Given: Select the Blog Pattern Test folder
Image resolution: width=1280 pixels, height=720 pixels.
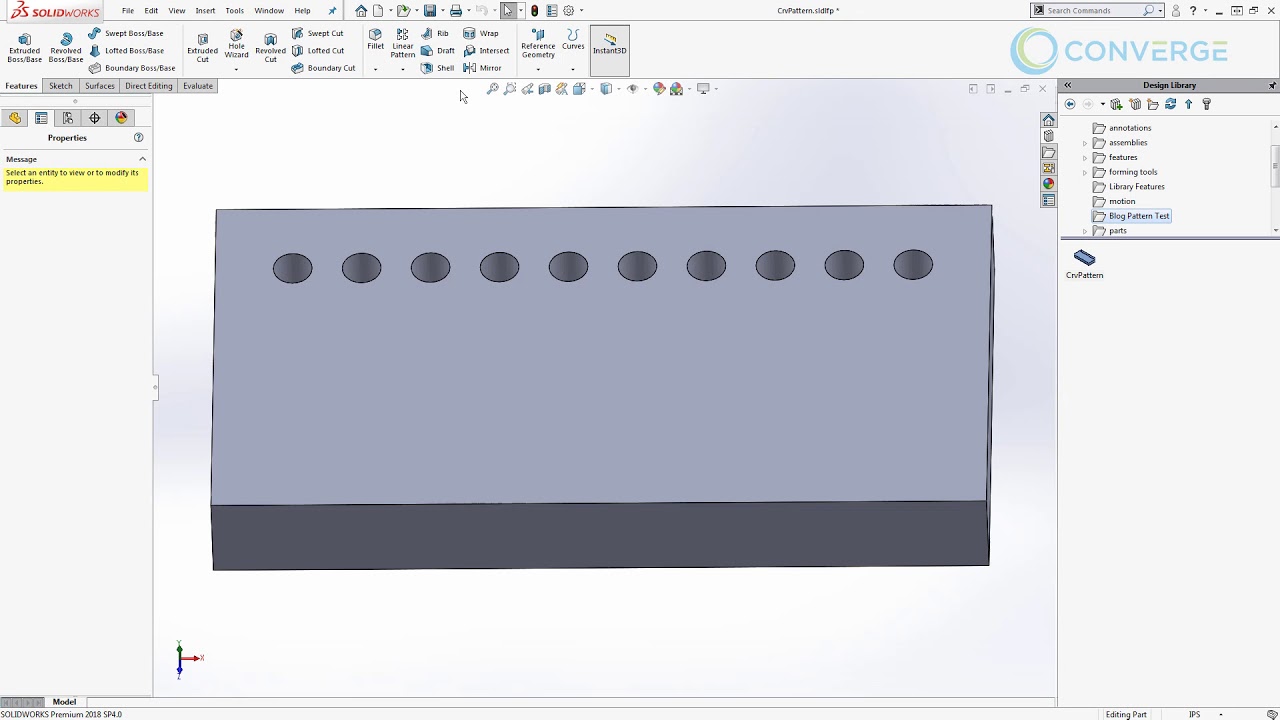Looking at the screenshot, I should tap(1131, 216).
